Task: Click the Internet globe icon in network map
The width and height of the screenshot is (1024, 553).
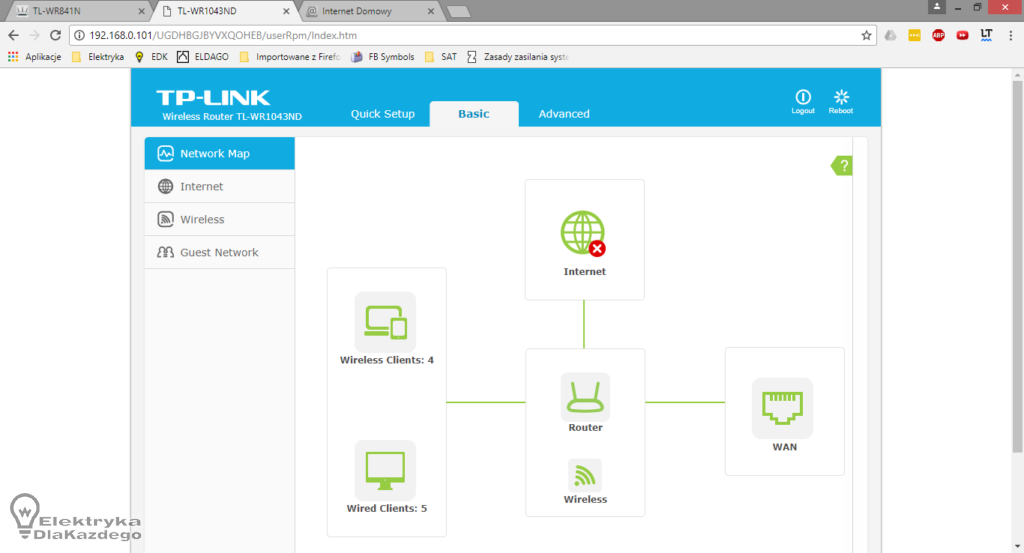Action: [x=583, y=233]
